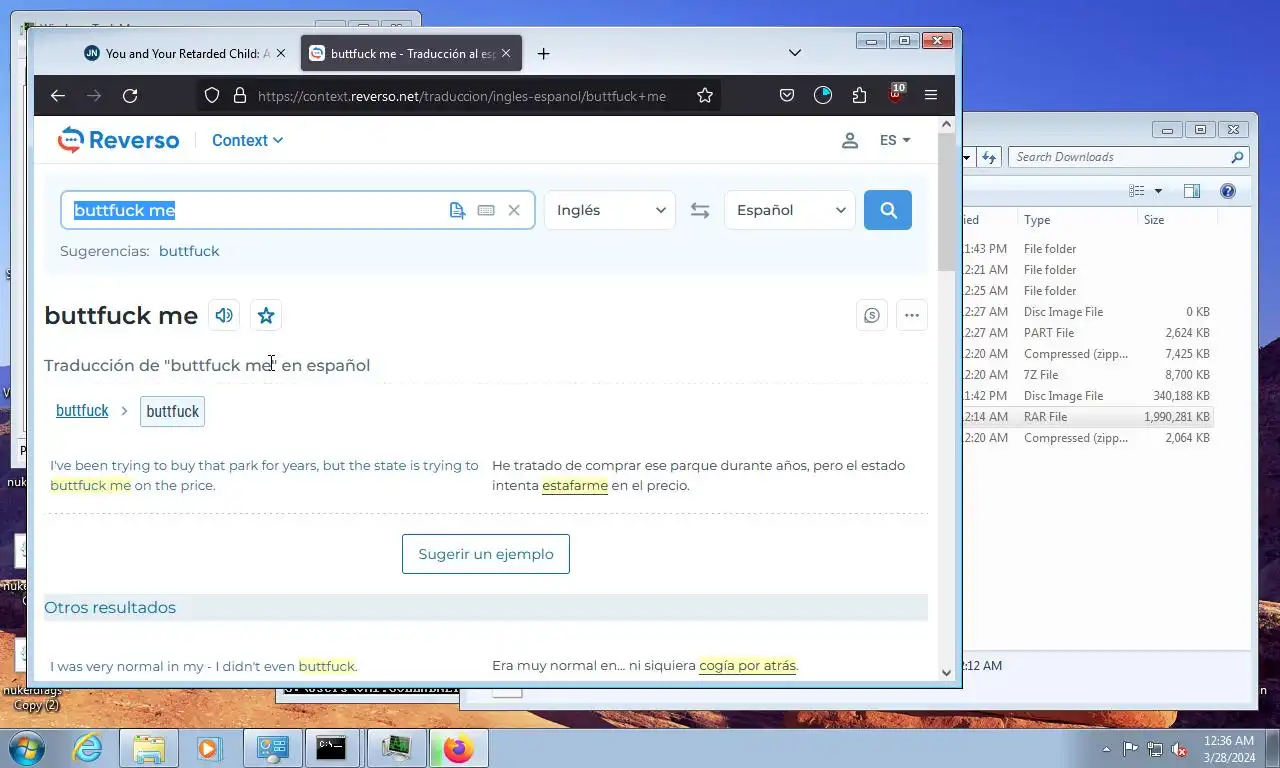
Task: Click the blue search magnifier button
Action: pyautogui.click(x=888, y=210)
